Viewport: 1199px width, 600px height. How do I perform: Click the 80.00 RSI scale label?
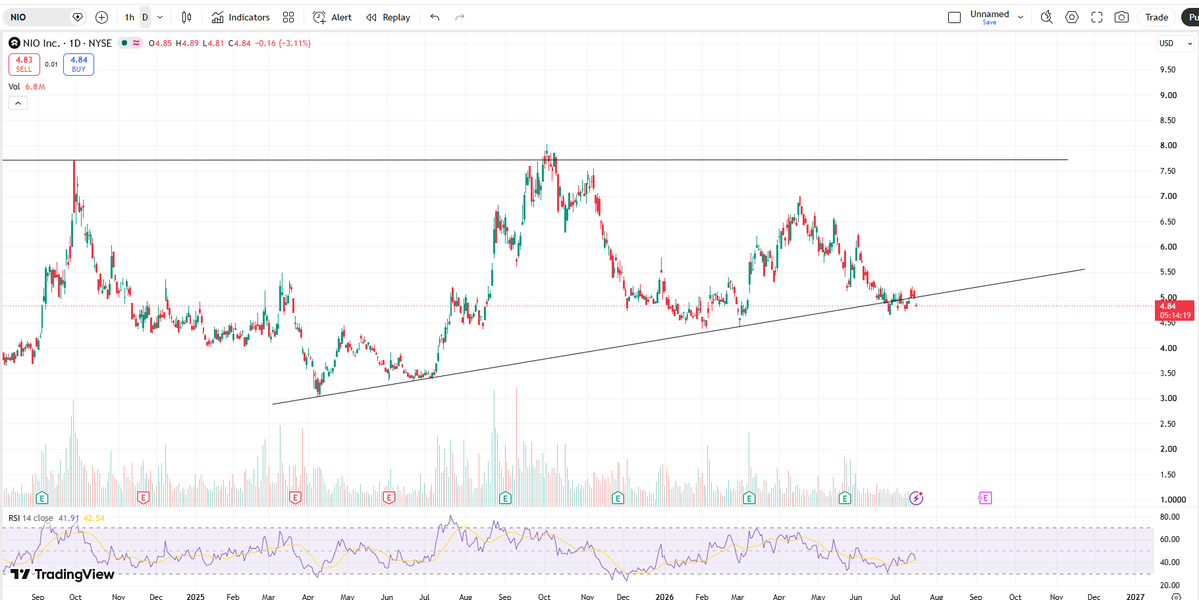pos(1168,517)
